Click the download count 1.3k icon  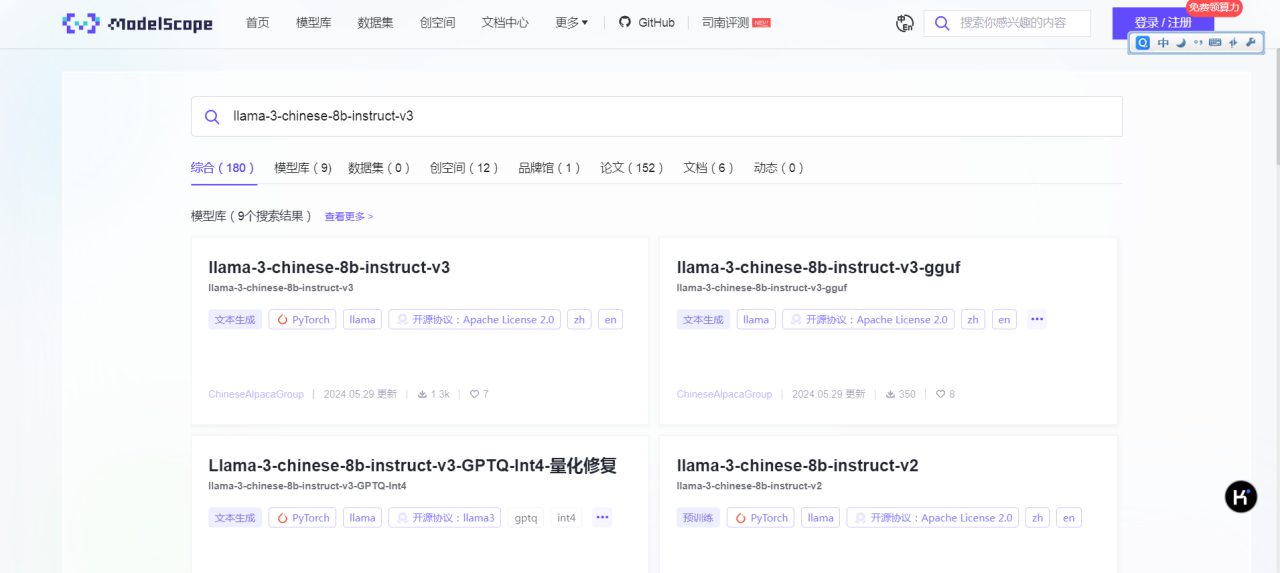point(423,394)
